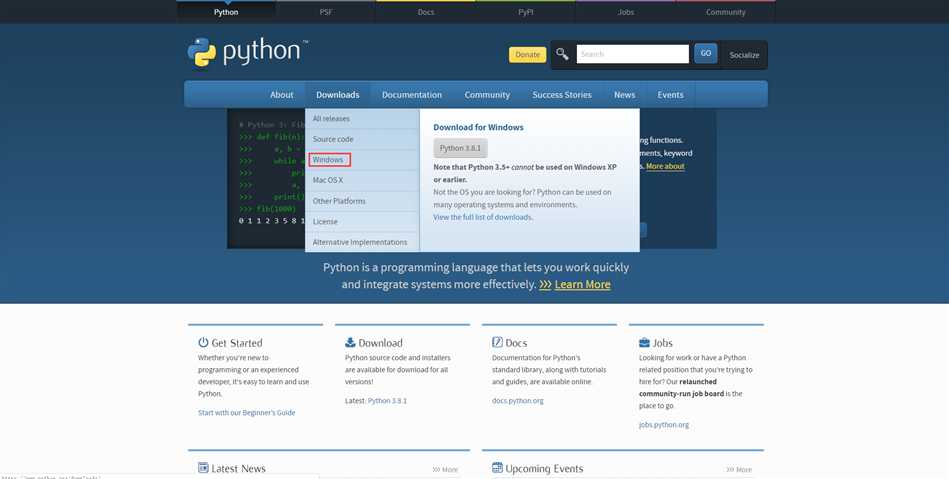
Task: Click the Python logo in the header
Action: tap(248, 52)
